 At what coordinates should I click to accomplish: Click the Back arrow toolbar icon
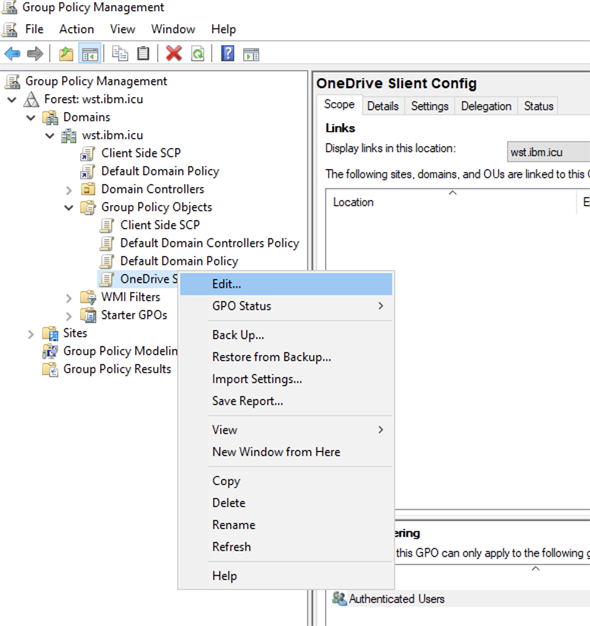click(x=12, y=53)
